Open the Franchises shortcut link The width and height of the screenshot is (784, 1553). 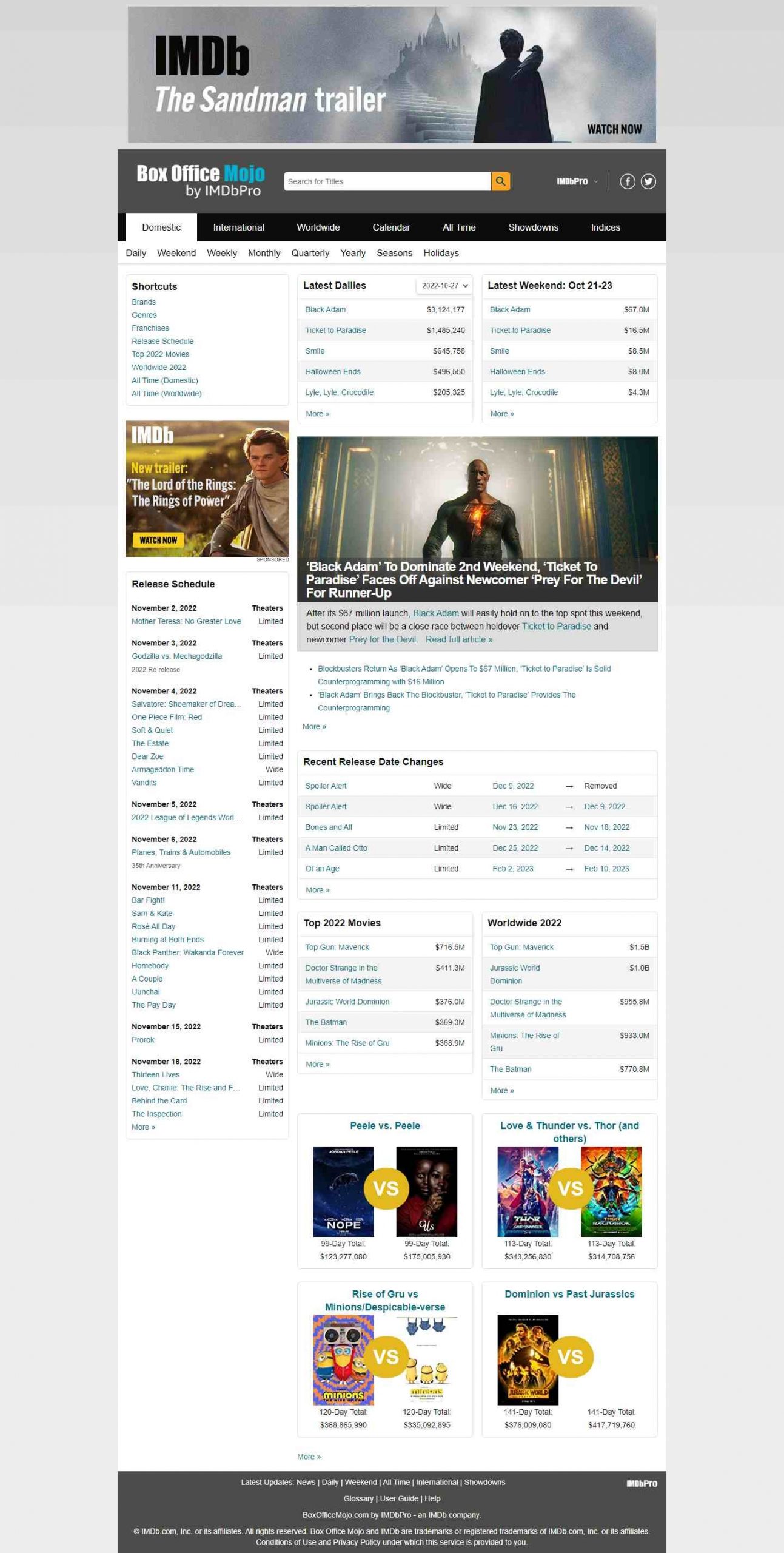150,328
